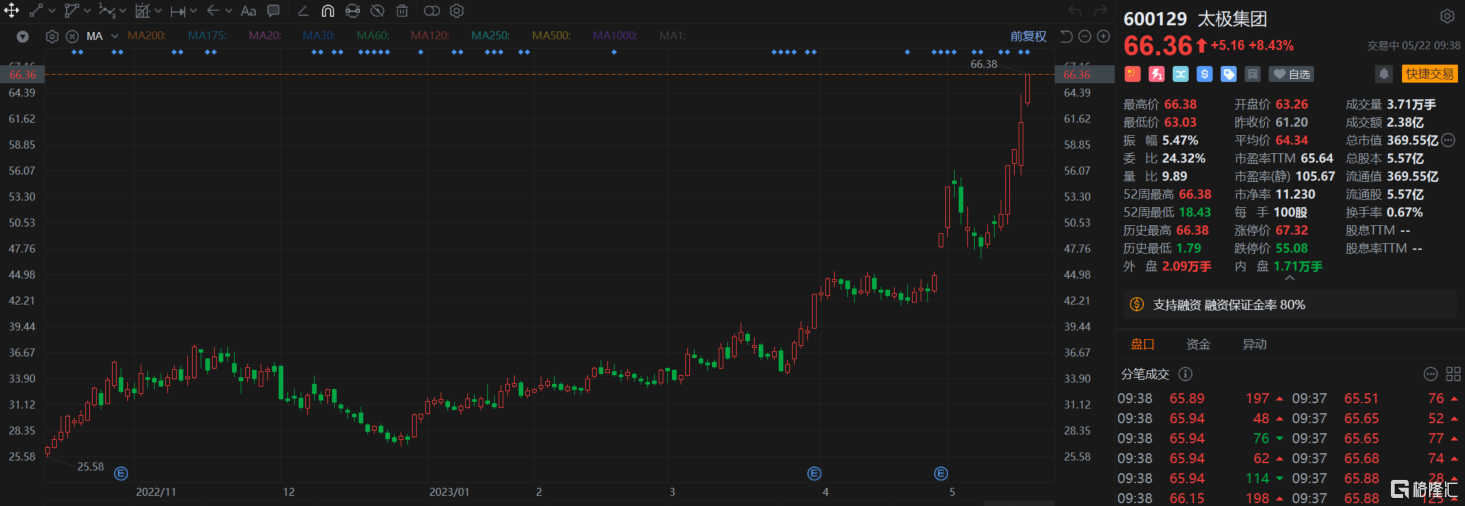The height and width of the screenshot is (506, 1465).
Task: Zoom in the chart with plus
Action: point(1103,36)
